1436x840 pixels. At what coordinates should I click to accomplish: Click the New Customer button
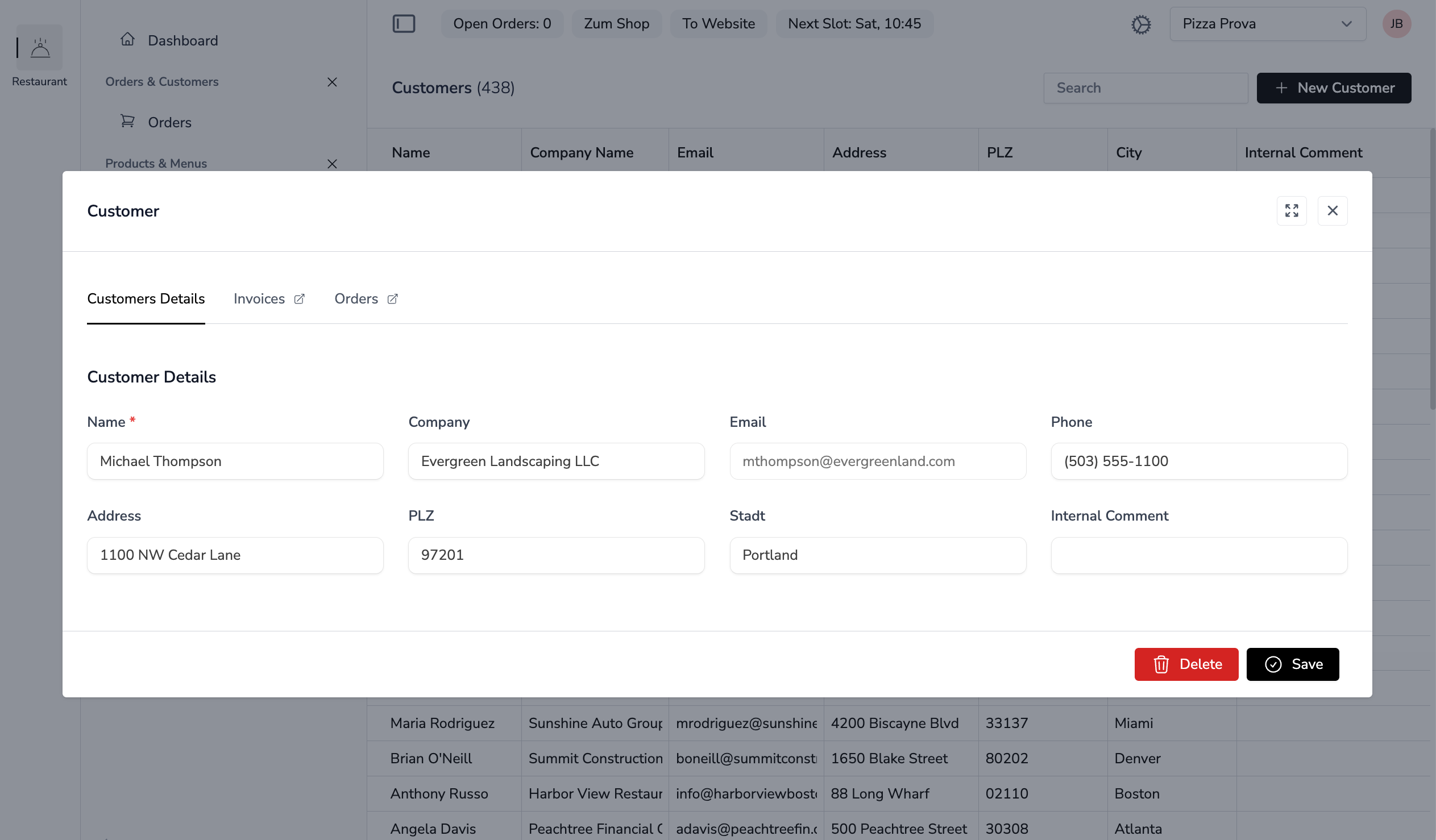(x=1334, y=88)
